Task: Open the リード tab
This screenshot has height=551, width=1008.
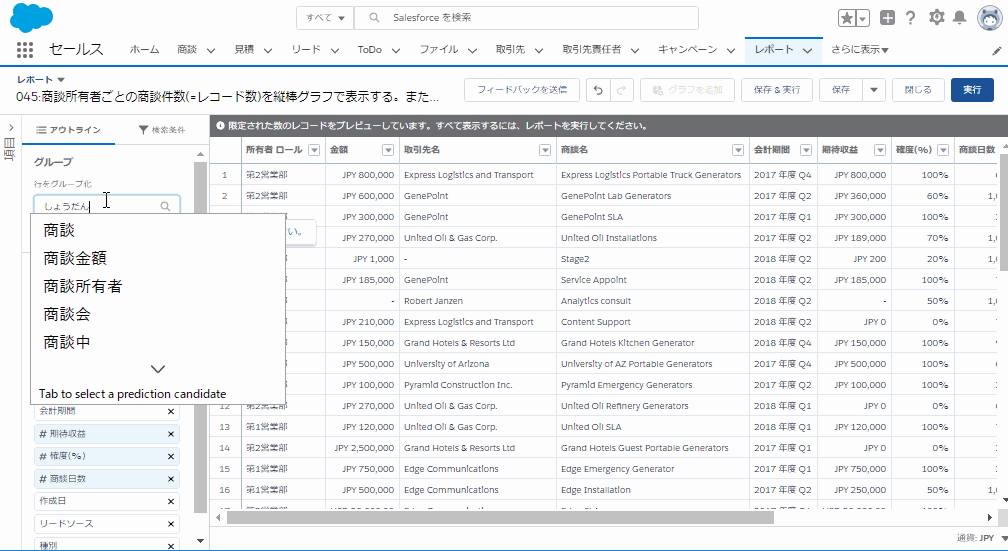Action: 305,50
